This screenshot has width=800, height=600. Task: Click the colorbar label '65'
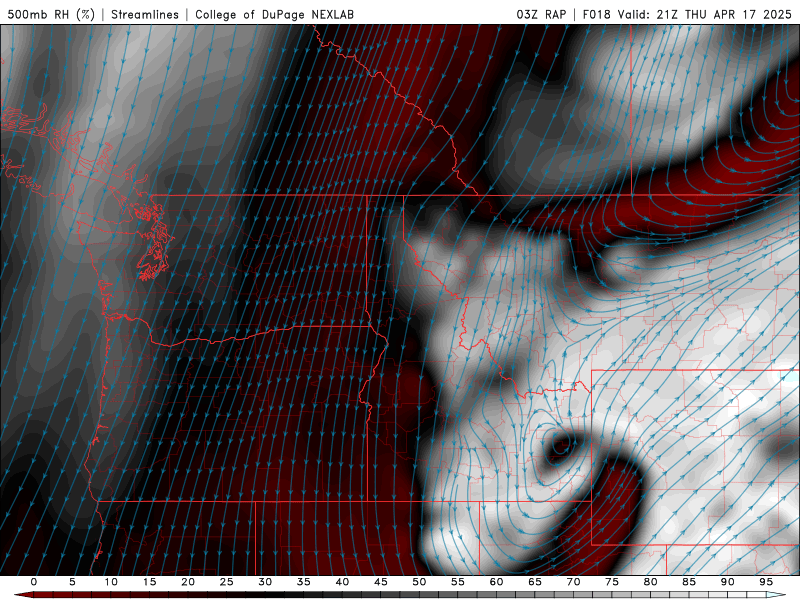pyautogui.click(x=535, y=582)
